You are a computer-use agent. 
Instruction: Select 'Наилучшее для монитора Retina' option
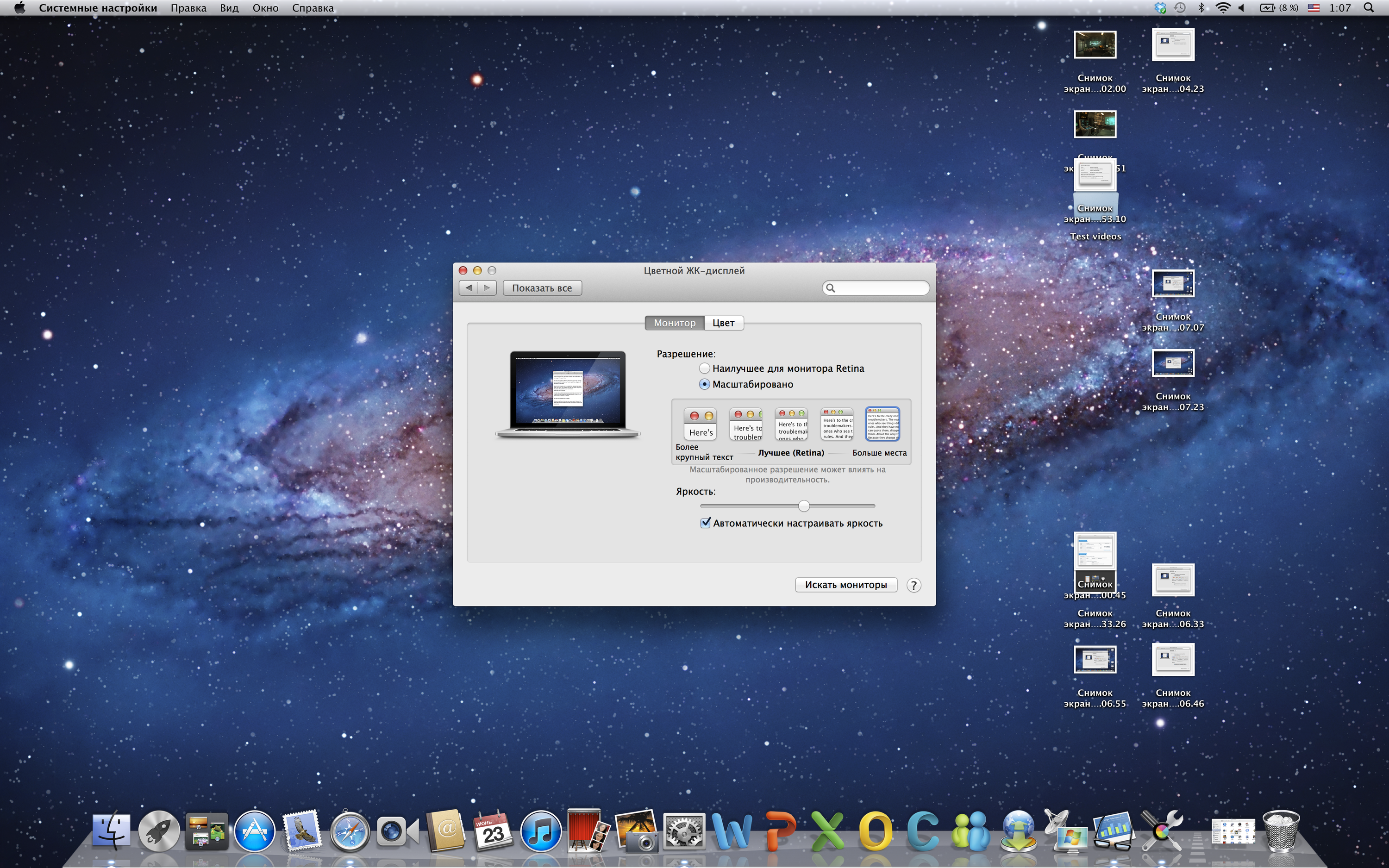(x=705, y=368)
